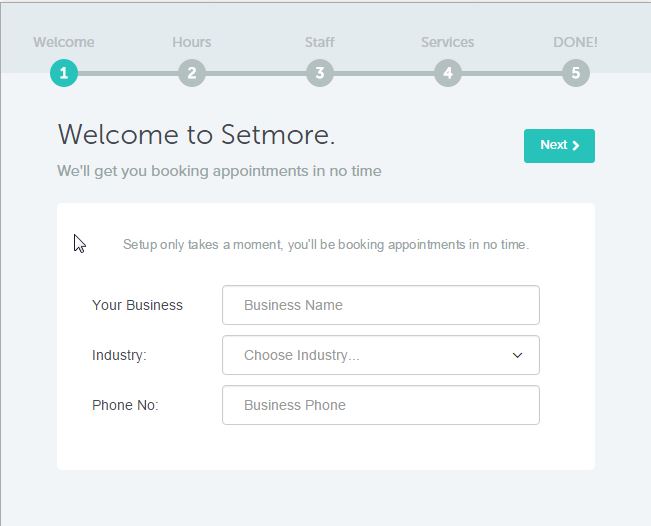Click the Welcome to Setmore heading
Screen dimensions: 651x526
(x=196, y=135)
